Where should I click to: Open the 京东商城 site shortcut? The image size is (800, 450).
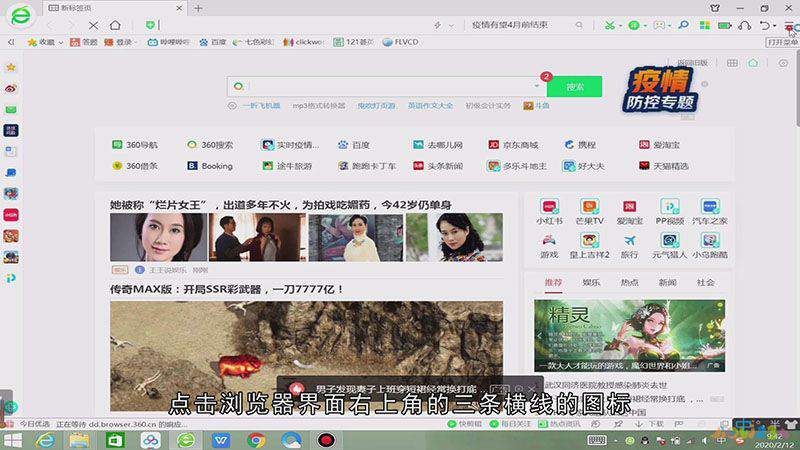tap(513, 145)
